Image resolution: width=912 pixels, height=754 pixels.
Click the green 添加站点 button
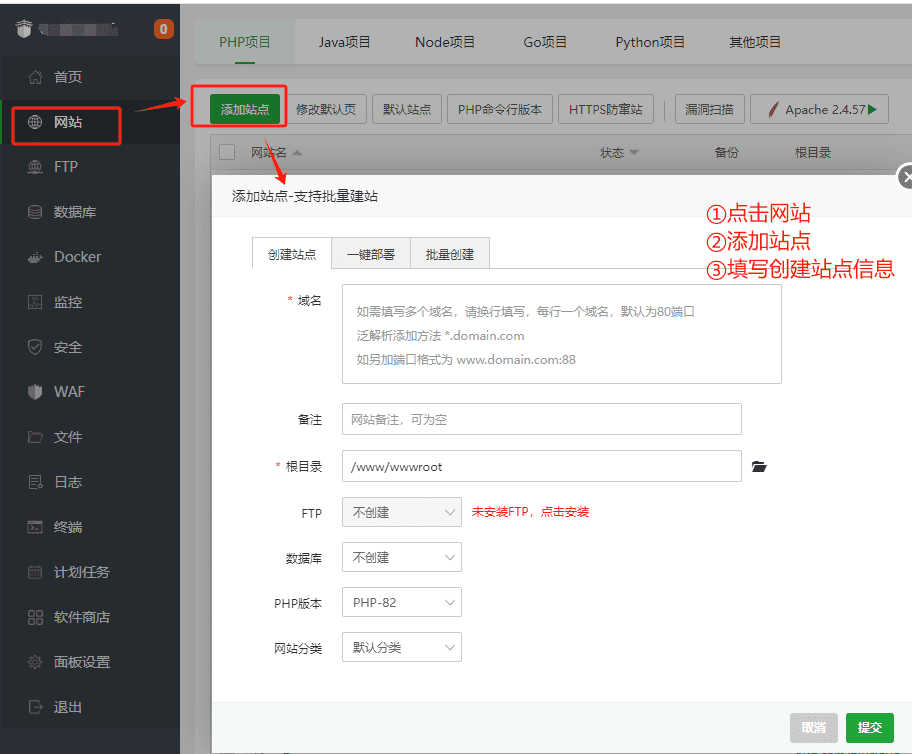tap(245, 109)
